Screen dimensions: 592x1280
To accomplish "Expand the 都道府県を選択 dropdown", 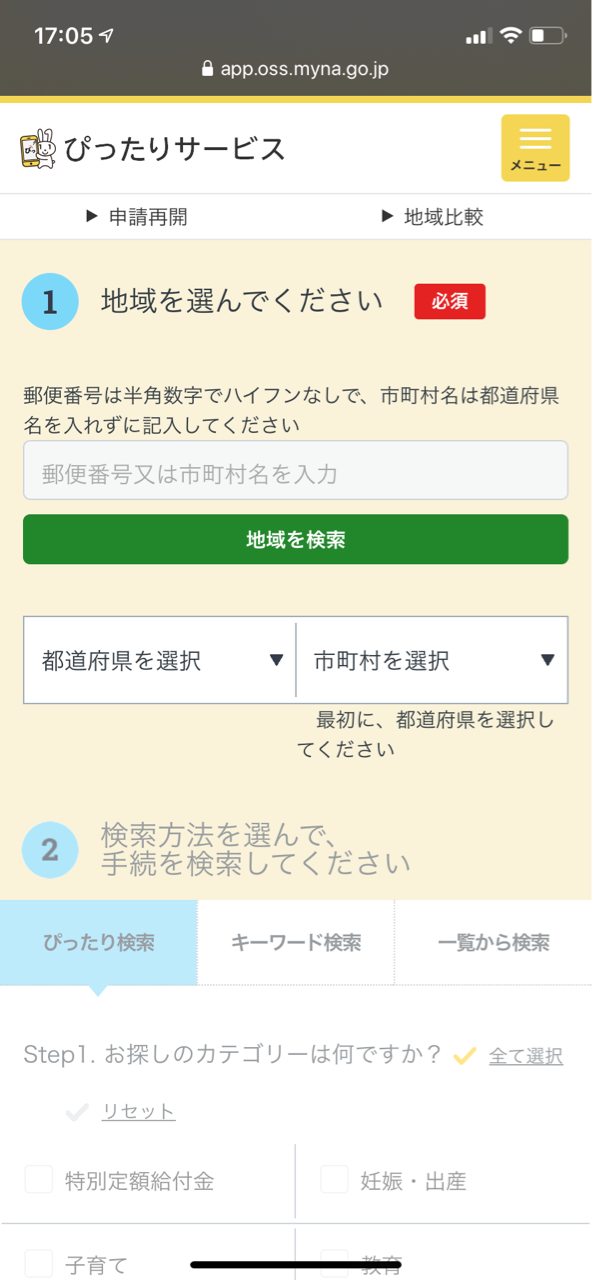I will (x=160, y=660).
